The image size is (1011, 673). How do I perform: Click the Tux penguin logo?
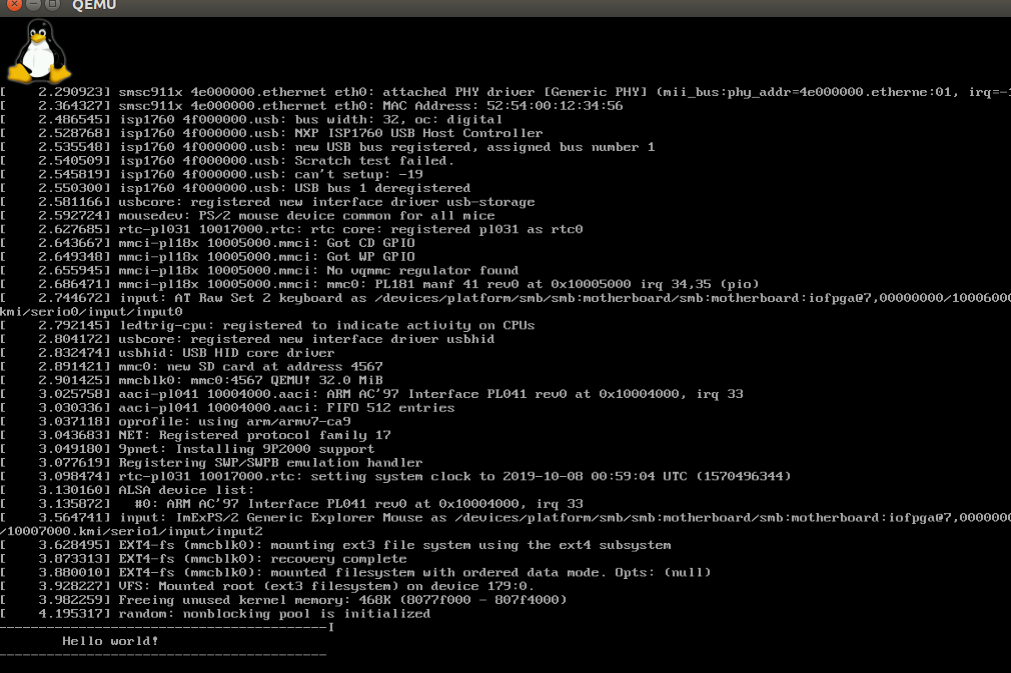(x=39, y=51)
